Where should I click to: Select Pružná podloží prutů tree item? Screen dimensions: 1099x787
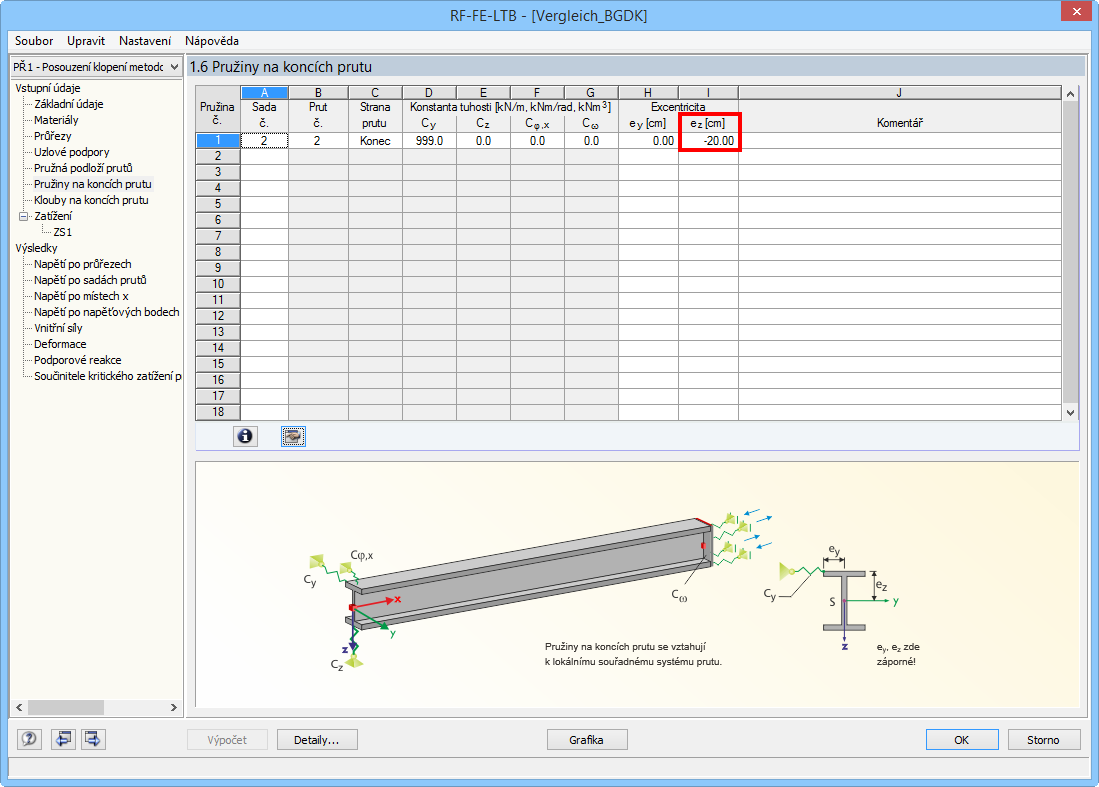[83, 168]
